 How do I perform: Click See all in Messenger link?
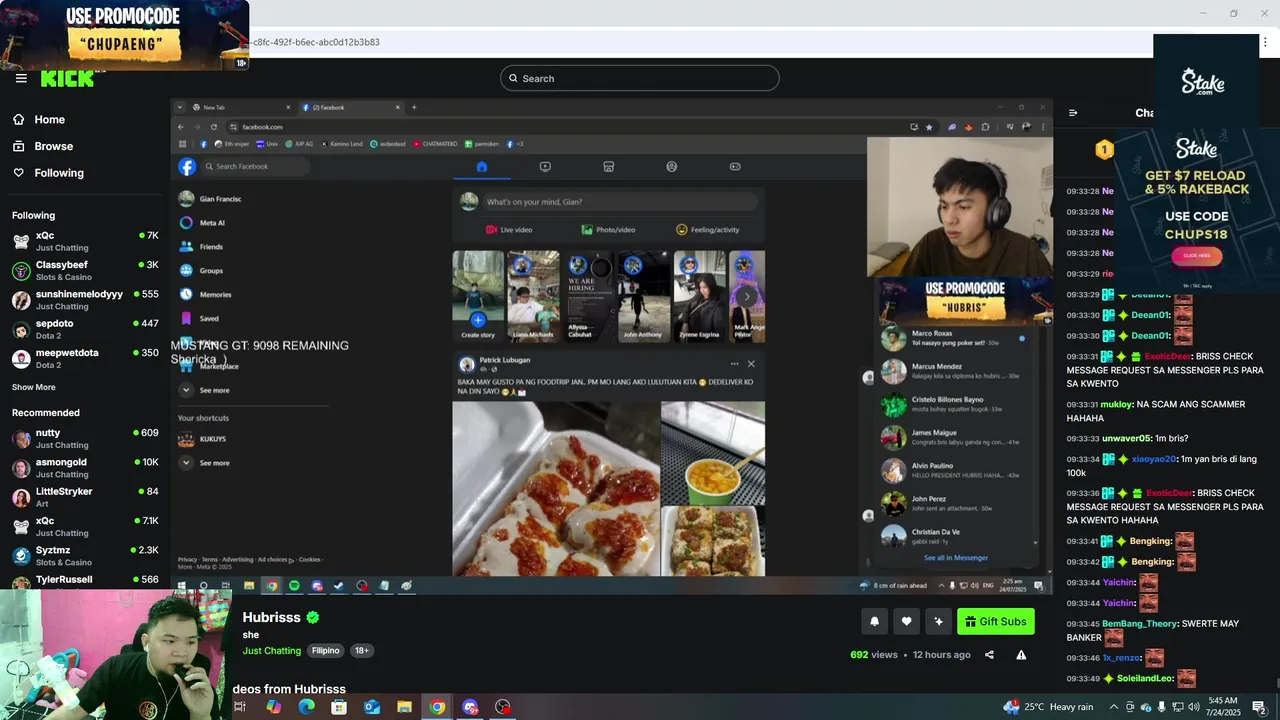pos(955,558)
